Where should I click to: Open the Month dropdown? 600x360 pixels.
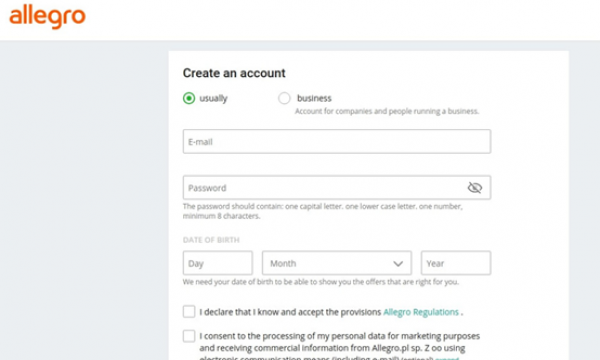point(337,263)
